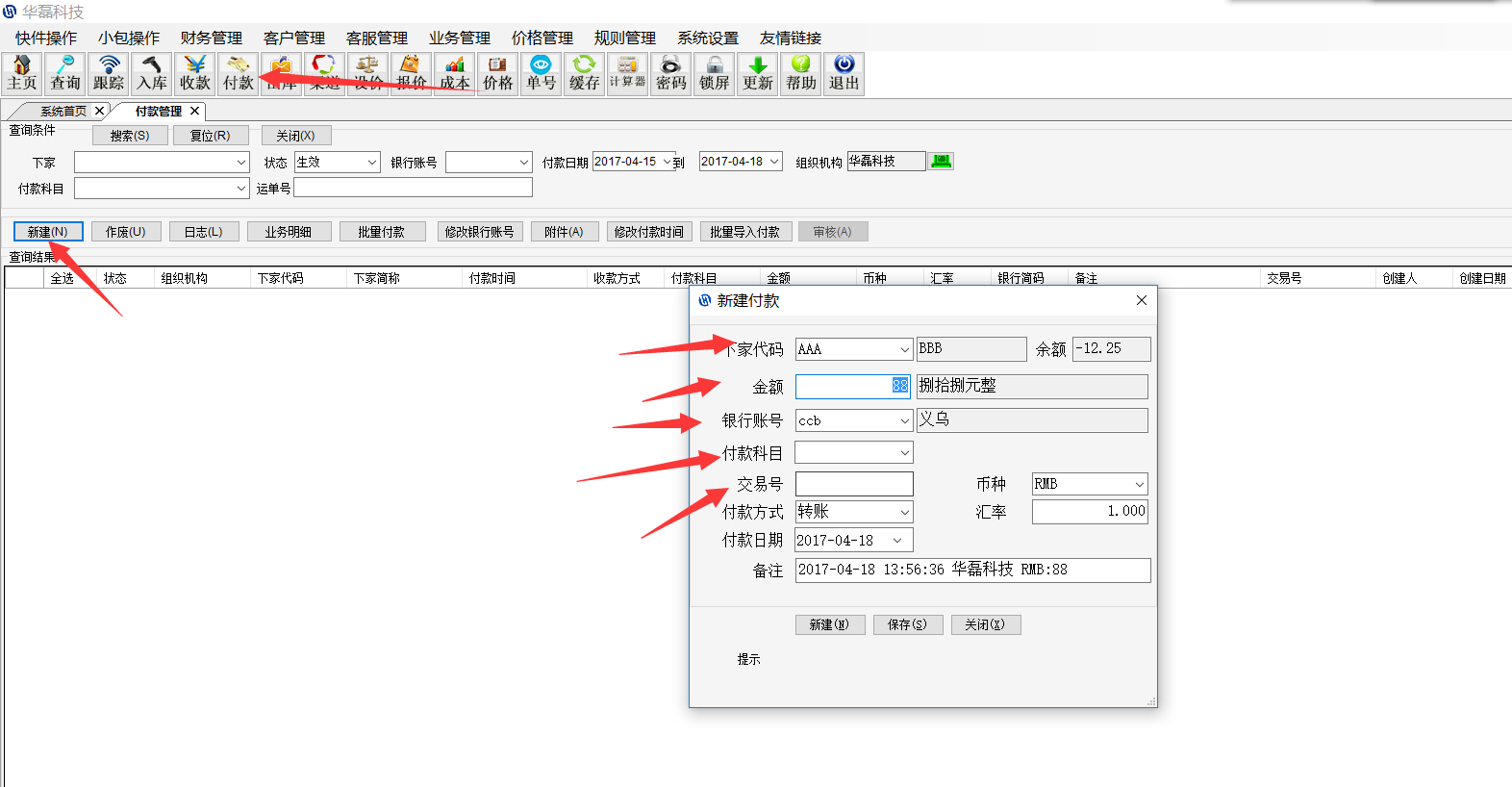The height and width of the screenshot is (787, 1512).
Task: Click the 更新 update toolbar icon
Action: click(757, 73)
